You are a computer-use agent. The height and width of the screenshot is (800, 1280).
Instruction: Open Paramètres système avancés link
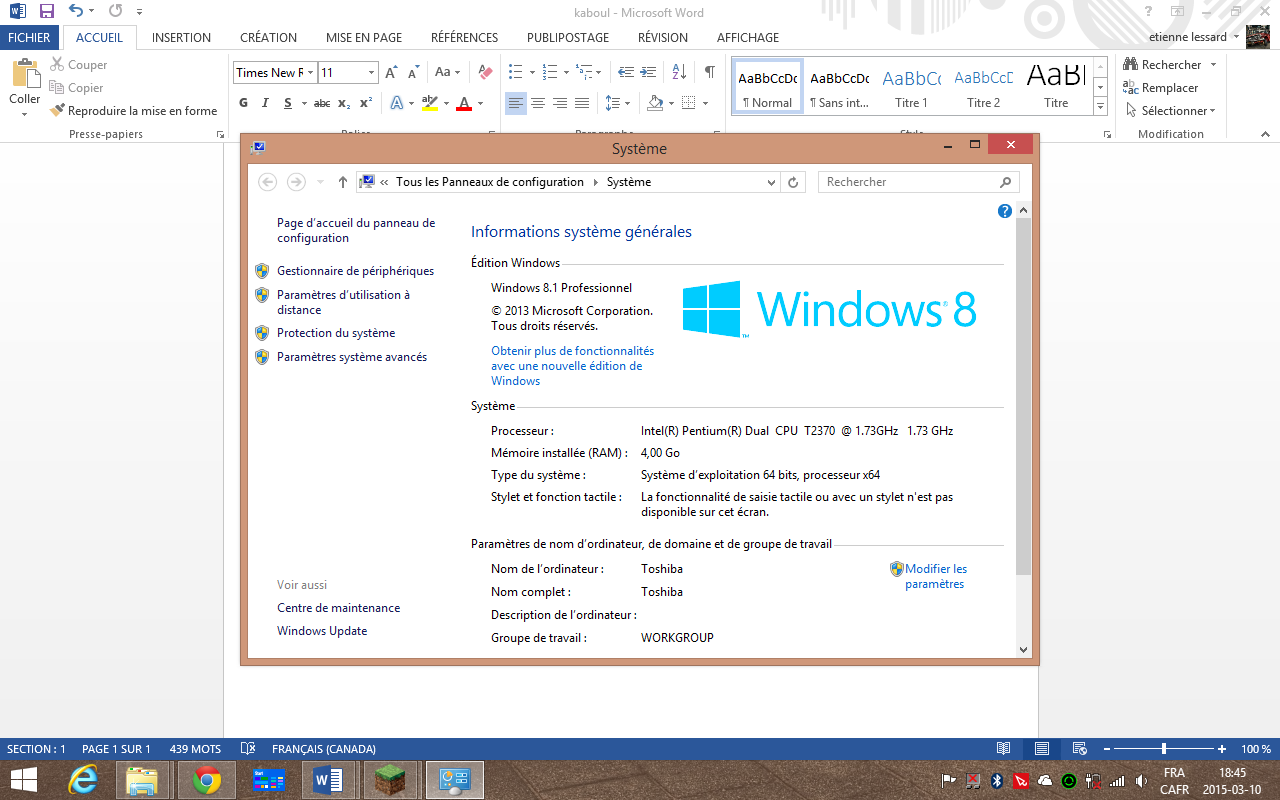coord(352,357)
